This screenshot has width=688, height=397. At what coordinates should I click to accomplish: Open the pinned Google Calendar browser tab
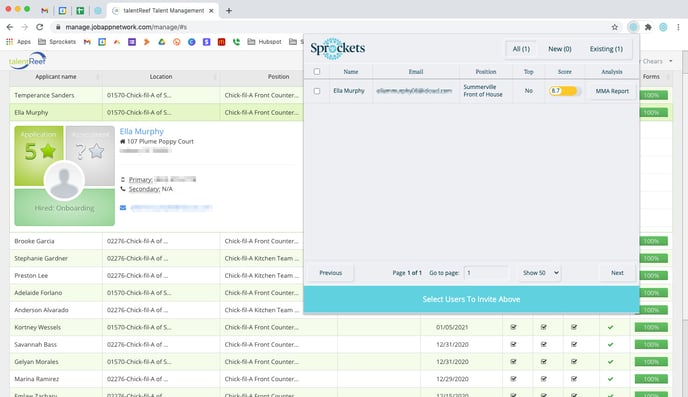point(62,11)
